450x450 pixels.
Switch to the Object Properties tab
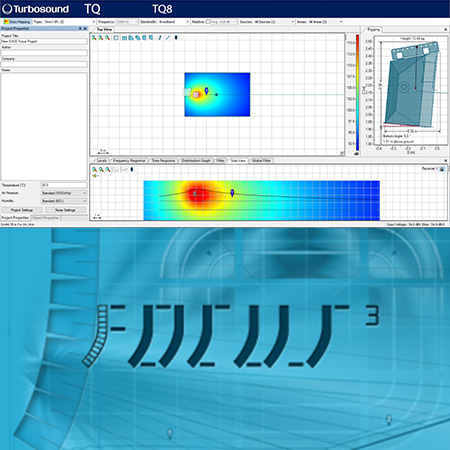pyautogui.click(x=46, y=218)
